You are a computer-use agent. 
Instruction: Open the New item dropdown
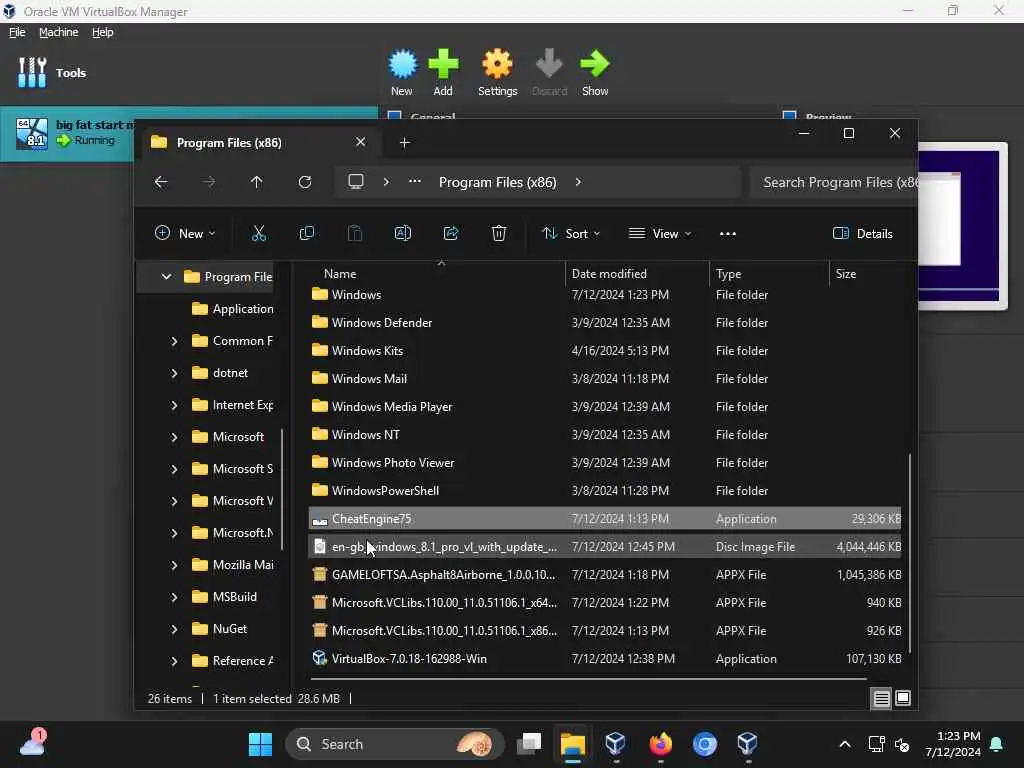185,233
